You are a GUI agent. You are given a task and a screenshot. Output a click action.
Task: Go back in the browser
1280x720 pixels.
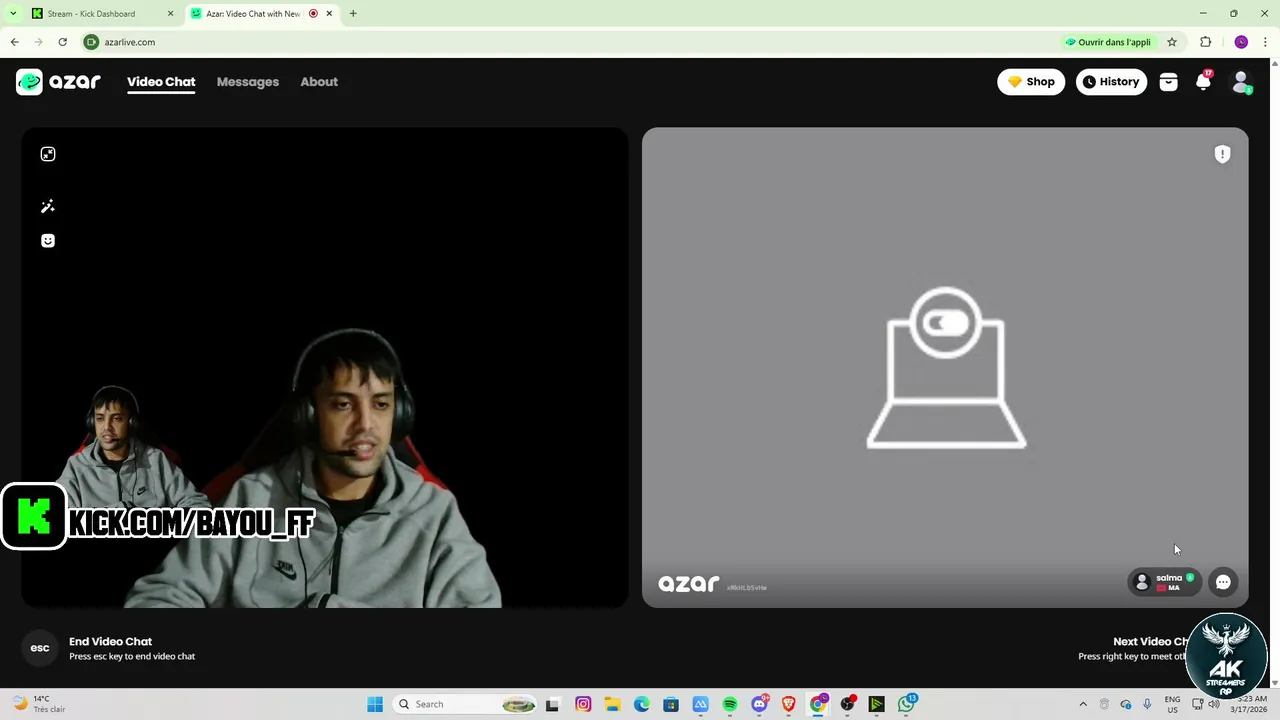coord(15,42)
